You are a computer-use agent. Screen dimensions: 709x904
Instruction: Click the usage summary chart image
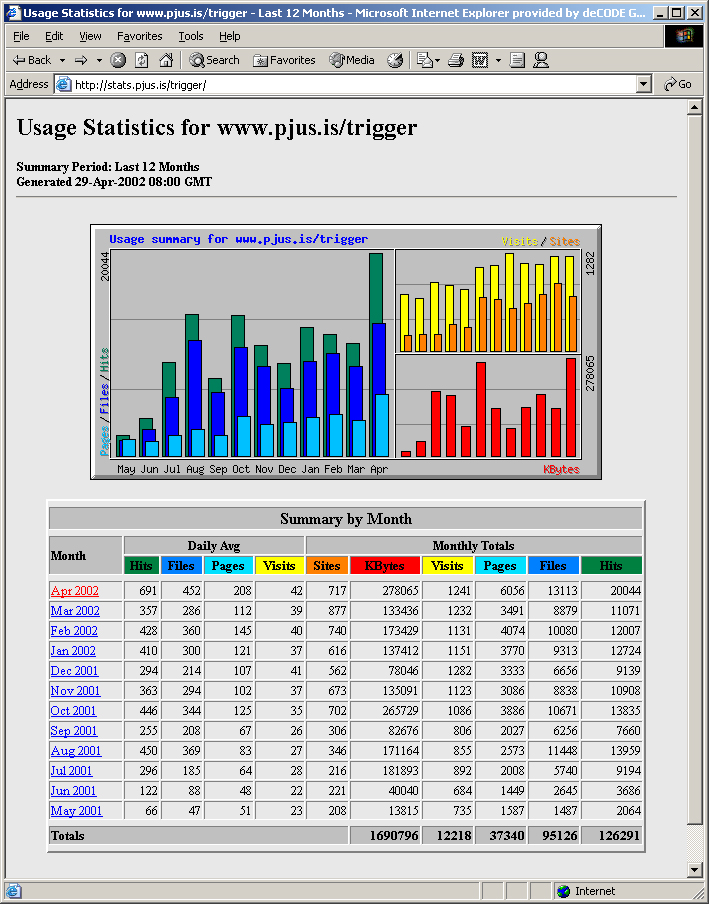[346, 352]
